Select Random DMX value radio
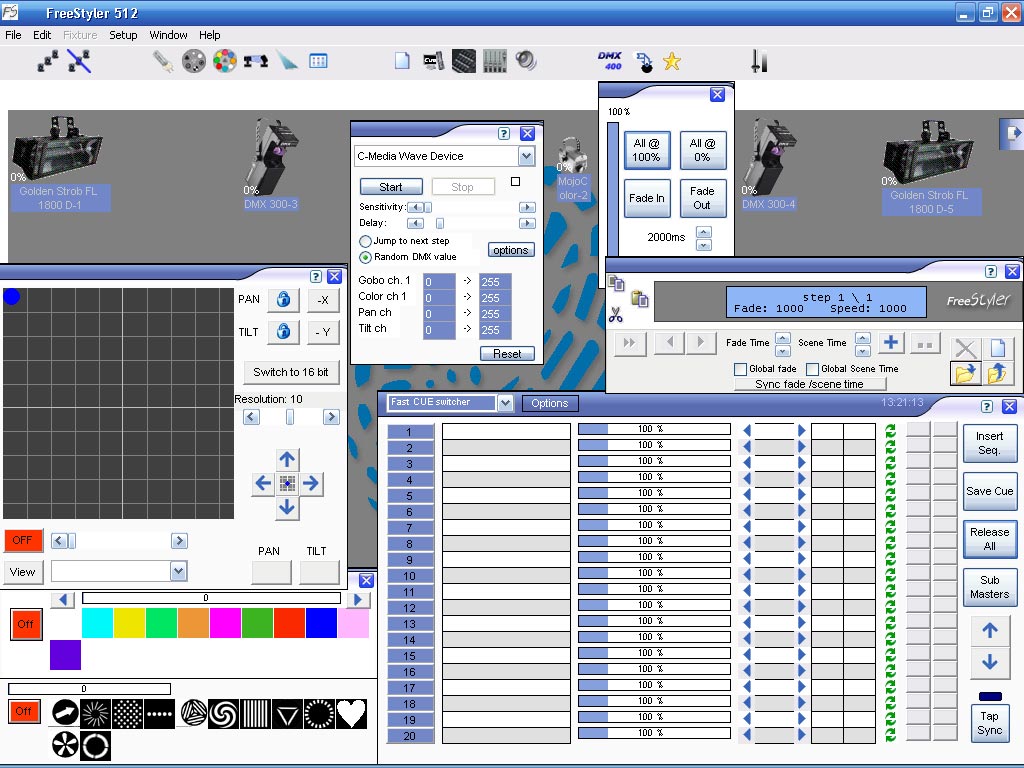 (366, 257)
